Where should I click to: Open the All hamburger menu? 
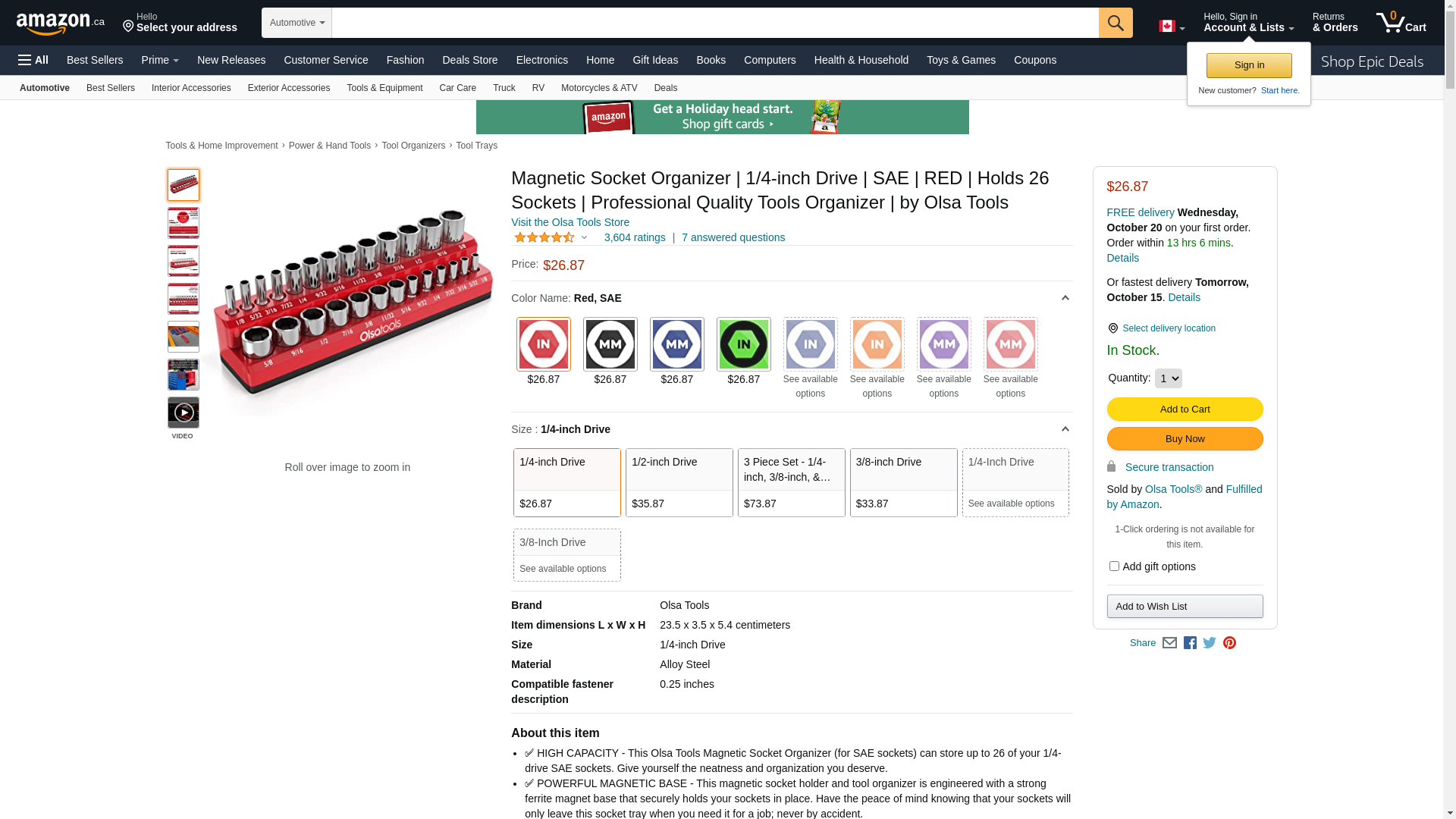pos(33,60)
